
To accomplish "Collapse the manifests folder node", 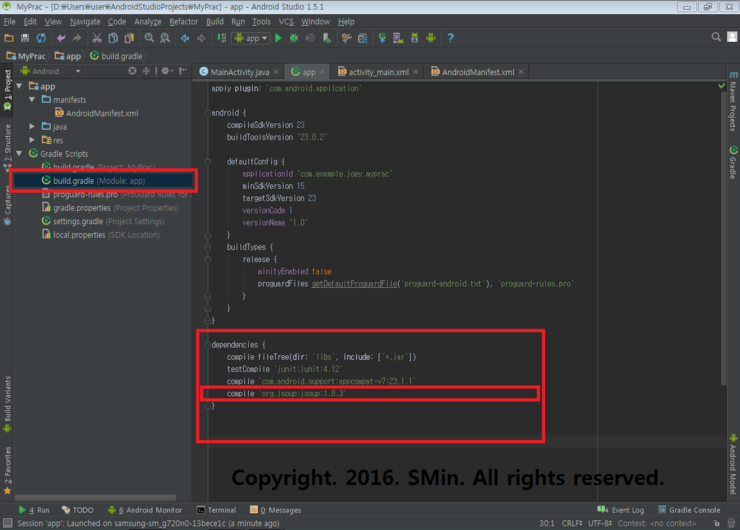I will [x=32, y=100].
